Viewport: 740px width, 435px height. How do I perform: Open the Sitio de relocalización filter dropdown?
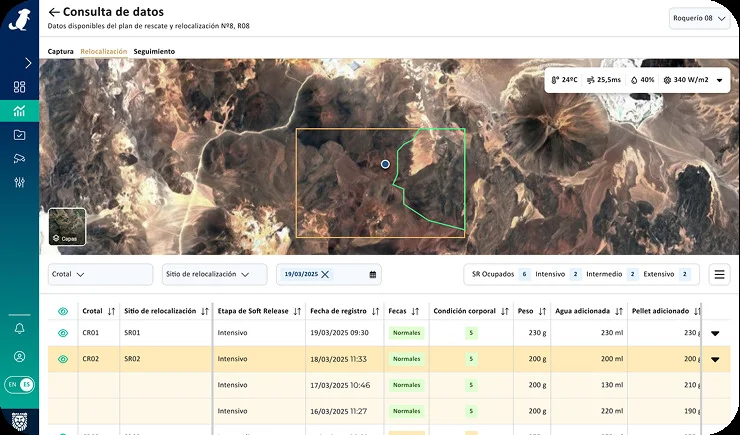tap(215, 274)
